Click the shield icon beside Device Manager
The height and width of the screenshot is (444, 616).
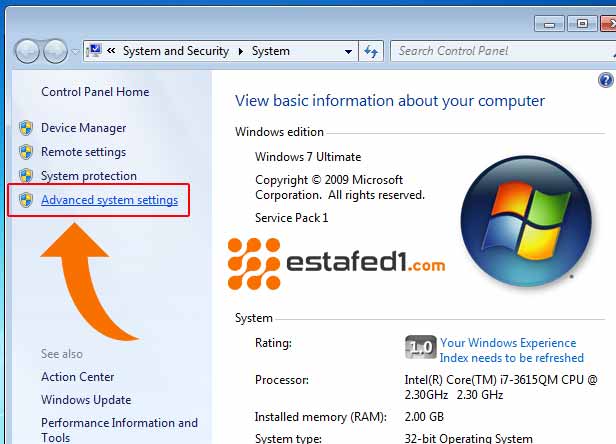click(x=26, y=128)
